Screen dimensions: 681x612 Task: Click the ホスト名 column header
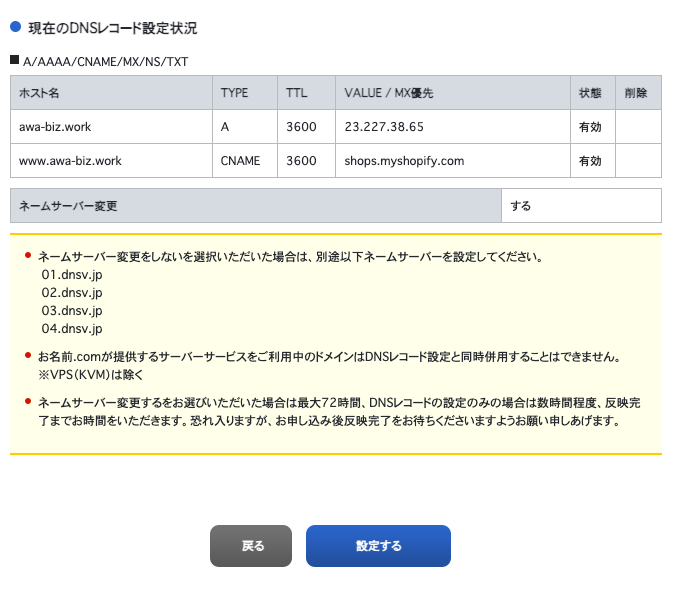point(111,93)
